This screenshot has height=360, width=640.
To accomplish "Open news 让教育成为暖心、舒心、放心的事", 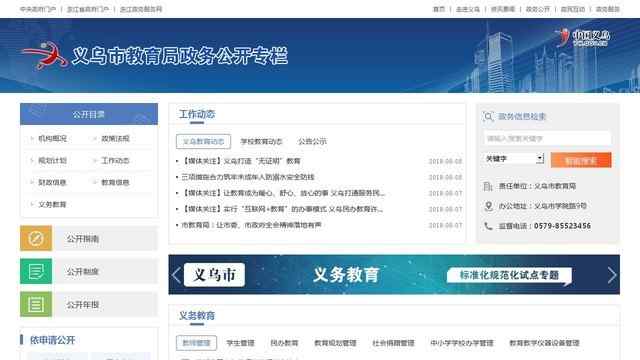I will [283, 193].
